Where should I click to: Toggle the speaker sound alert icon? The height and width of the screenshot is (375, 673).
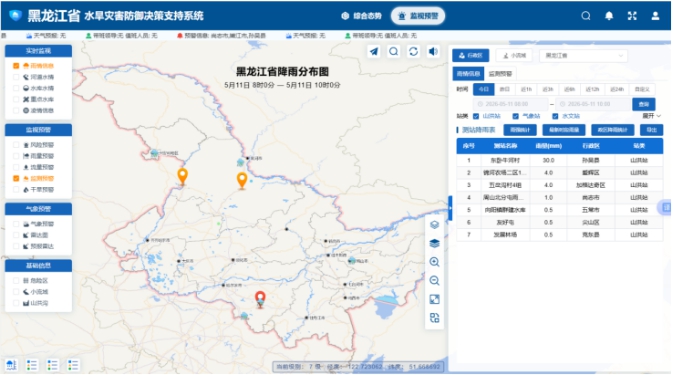click(x=433, y=51)
